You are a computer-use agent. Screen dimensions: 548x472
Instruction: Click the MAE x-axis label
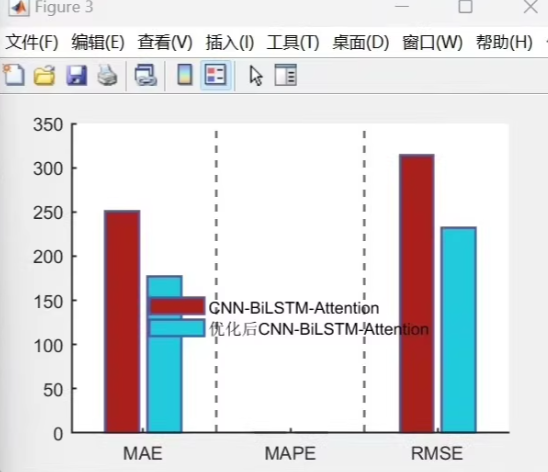(x=143, y=453)
